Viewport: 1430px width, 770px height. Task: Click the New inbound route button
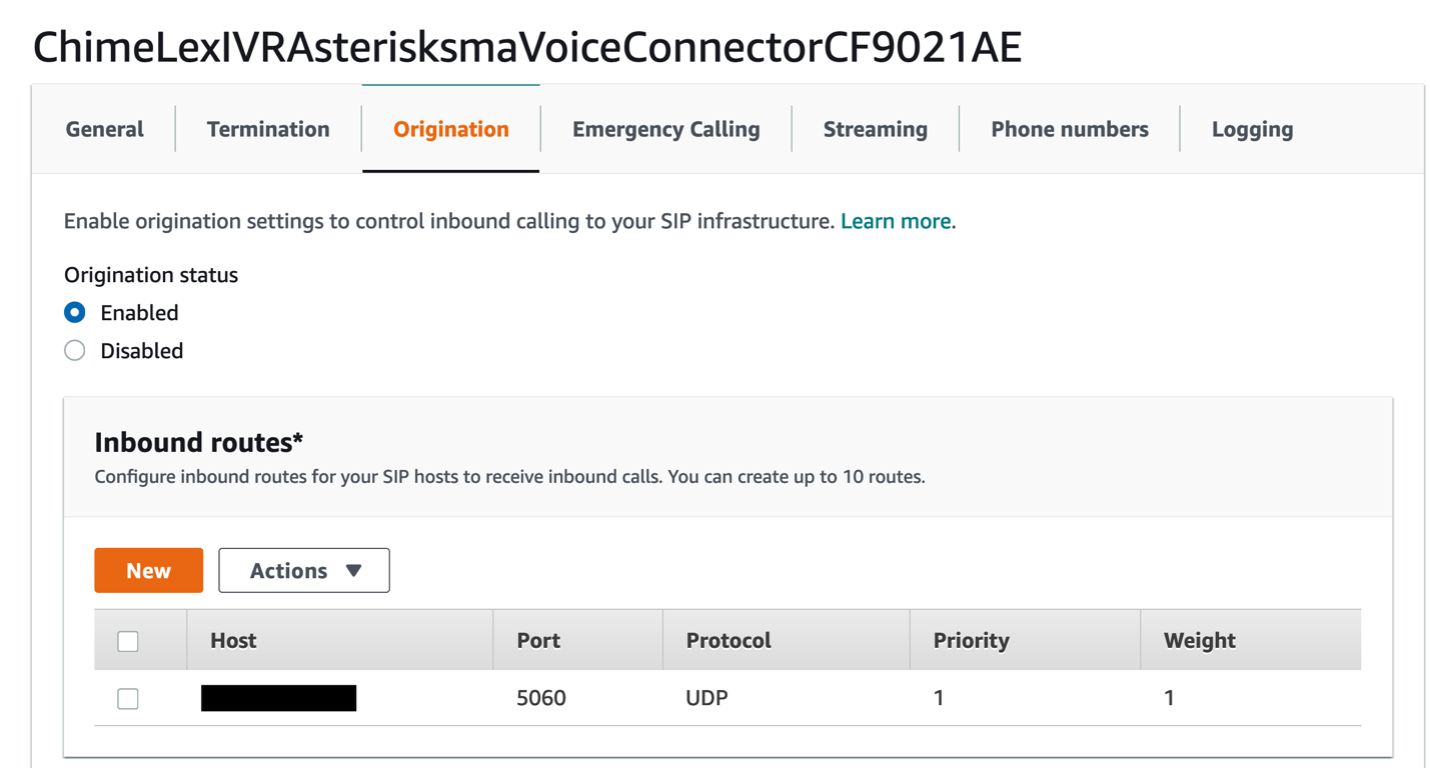coord(149,571)
